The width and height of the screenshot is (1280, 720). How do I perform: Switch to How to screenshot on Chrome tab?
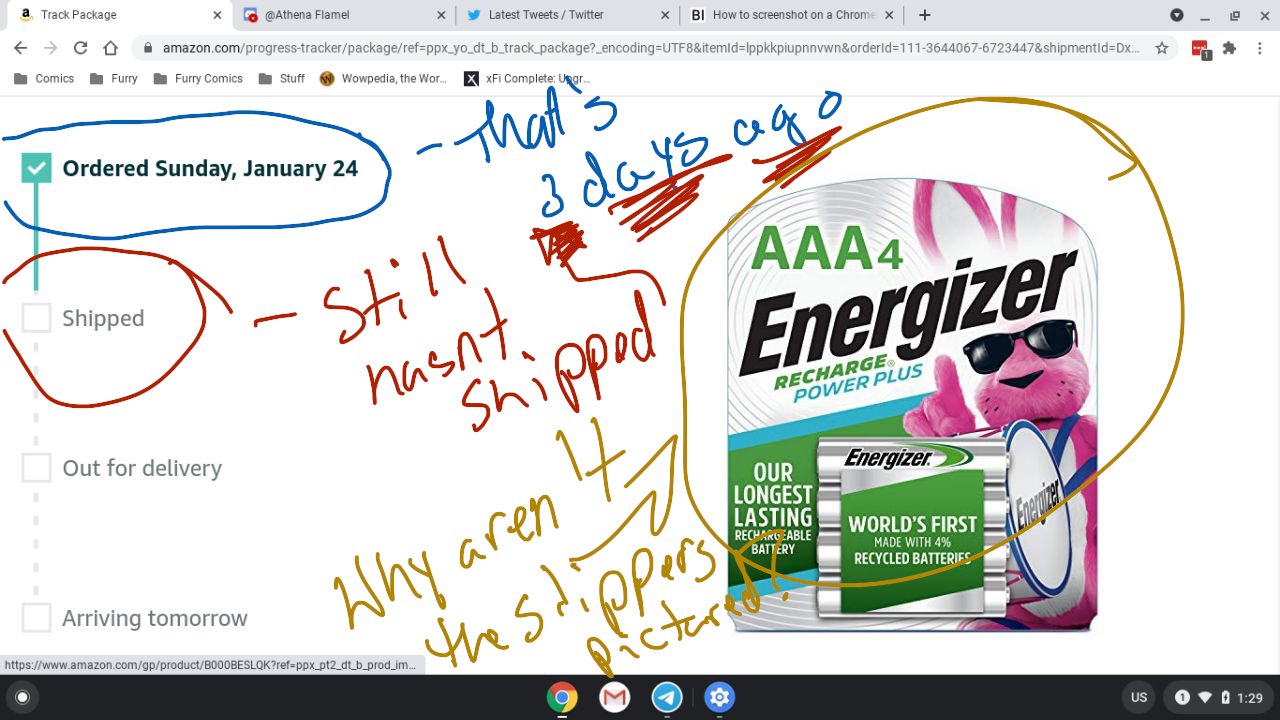point(794,15)
